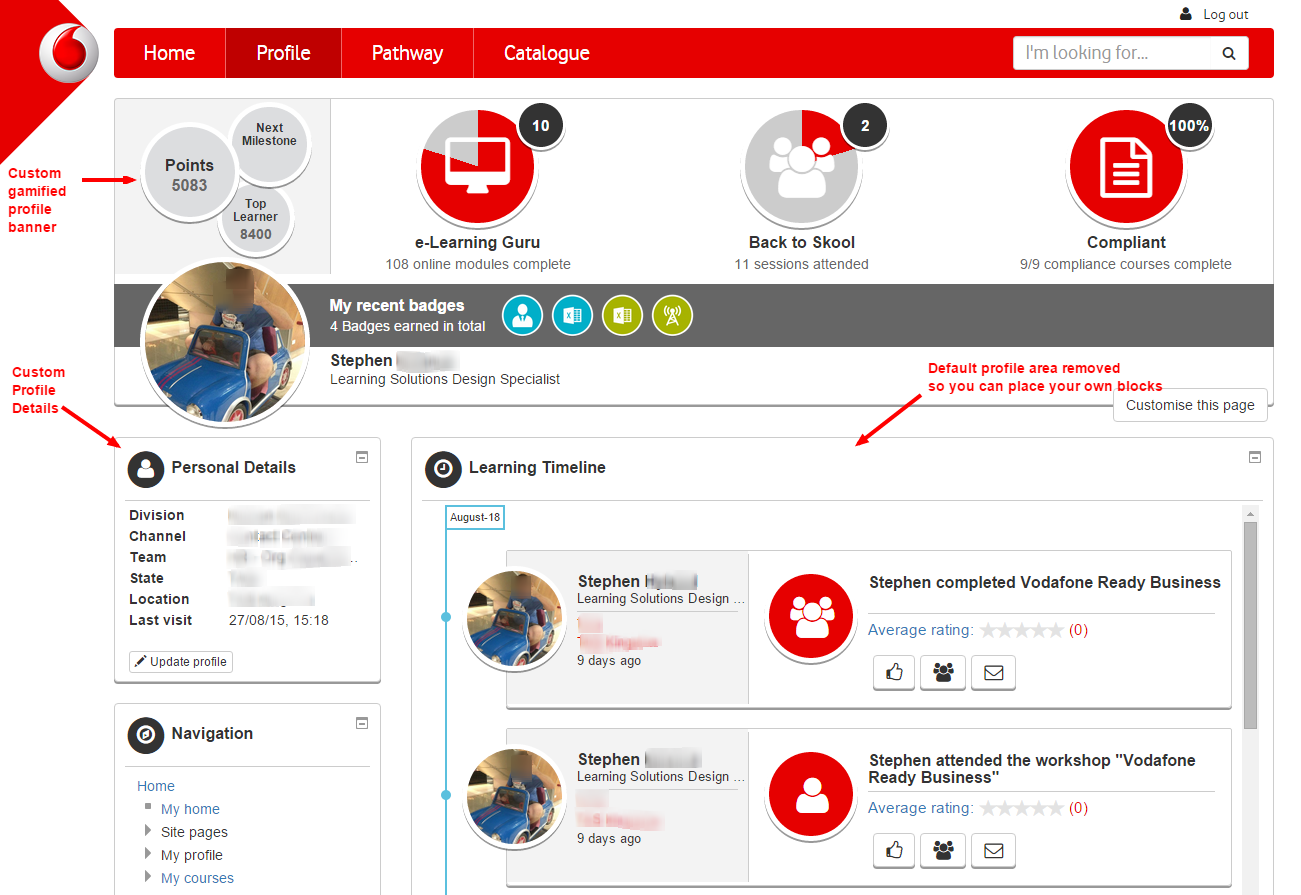Go to the Catalogue tab
The image size is (1301, 895).
coord(546,53)
